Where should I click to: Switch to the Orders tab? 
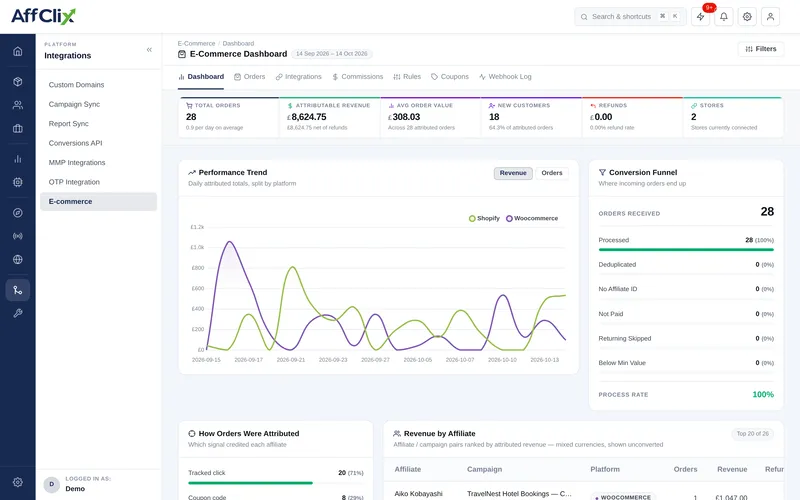pos(249,77)
